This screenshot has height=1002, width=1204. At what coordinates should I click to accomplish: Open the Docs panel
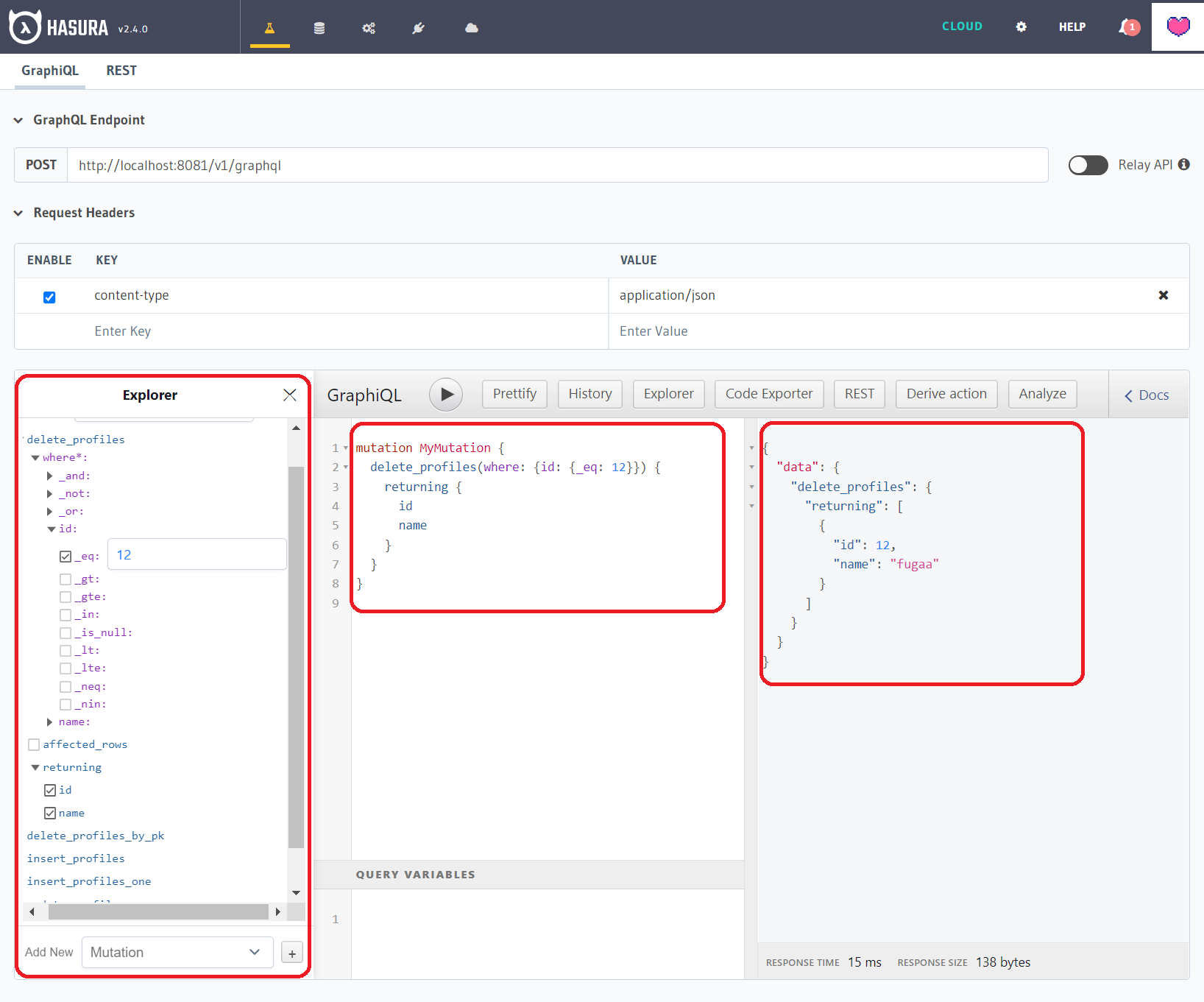(x=1147, y=395)
